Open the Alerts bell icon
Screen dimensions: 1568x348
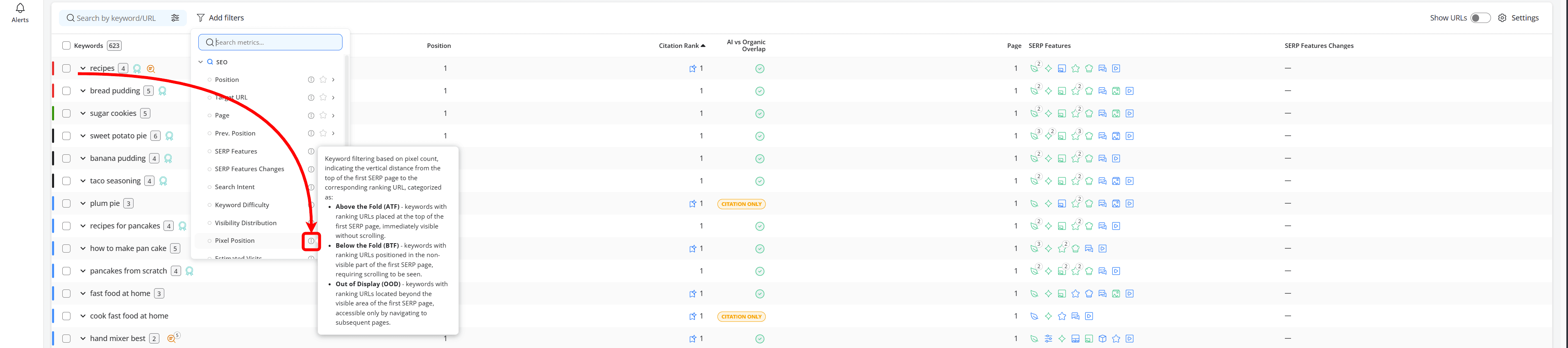pyautogui.click(x=20, y=9)
